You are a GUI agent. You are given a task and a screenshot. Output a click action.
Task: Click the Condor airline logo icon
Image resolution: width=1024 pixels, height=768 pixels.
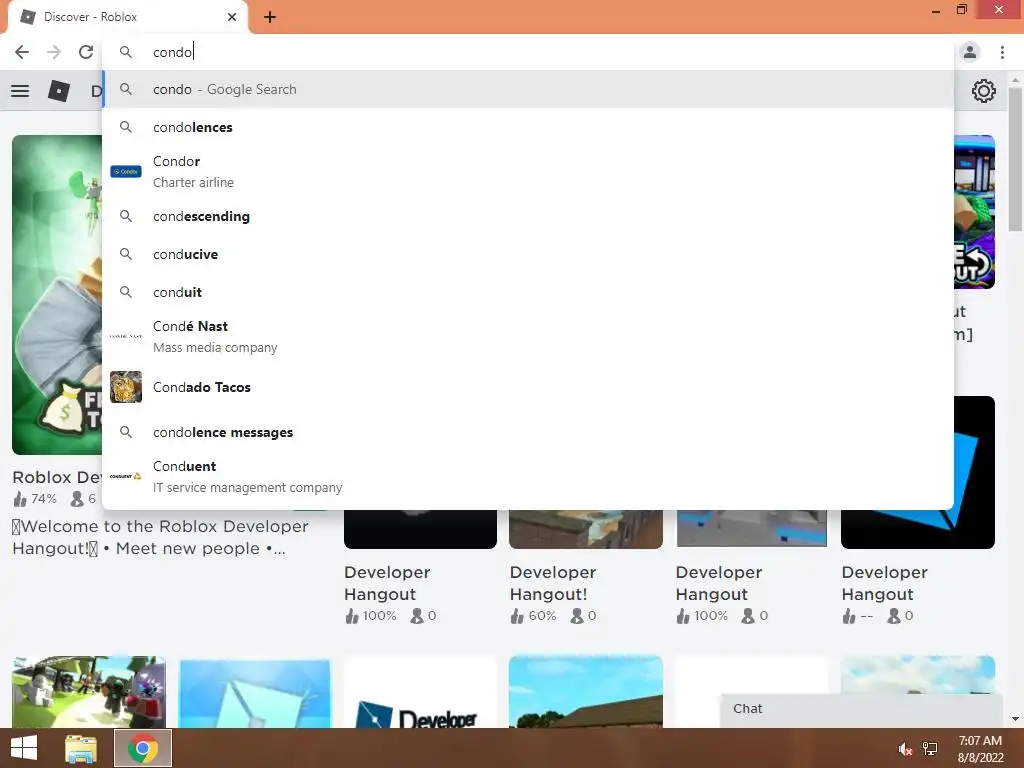click(x=126, y=172)
